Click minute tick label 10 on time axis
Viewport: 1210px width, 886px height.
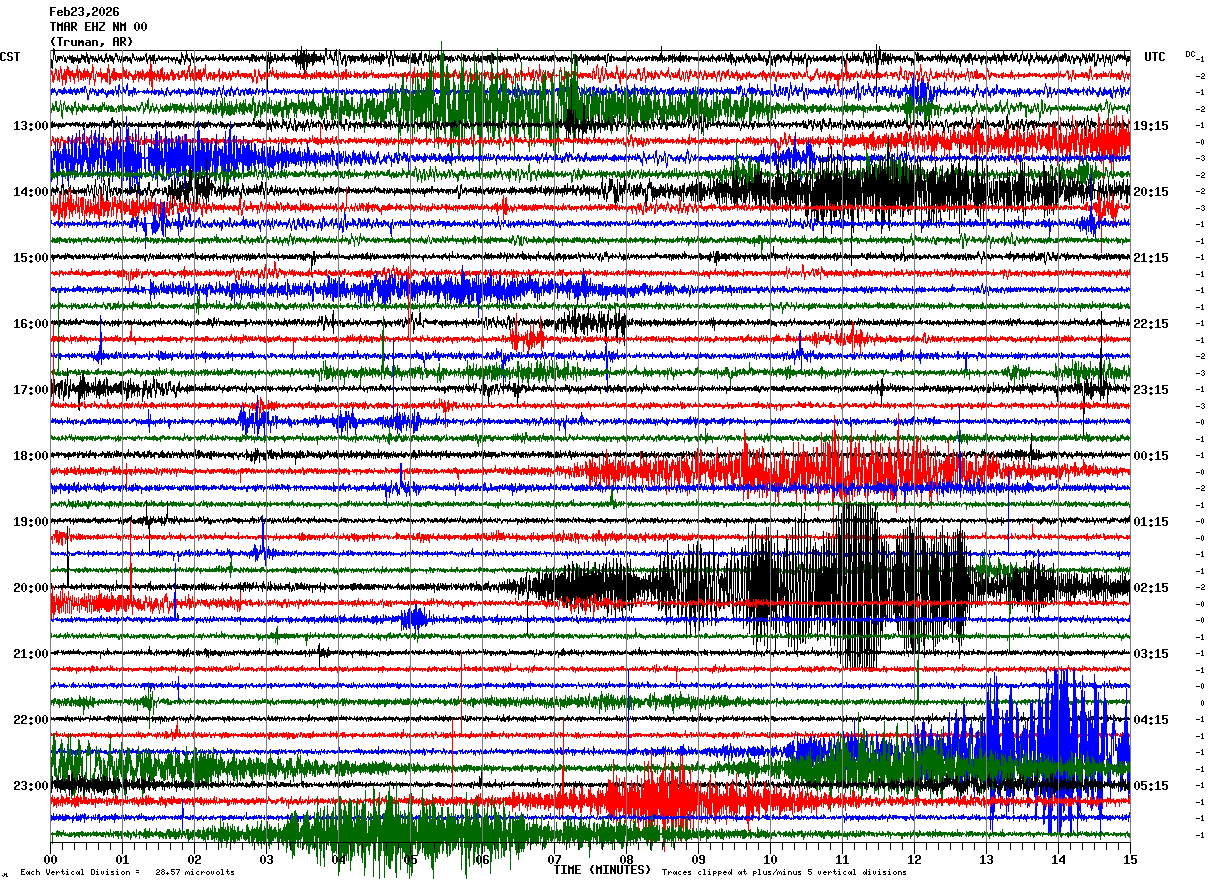(x=770, y=859)
